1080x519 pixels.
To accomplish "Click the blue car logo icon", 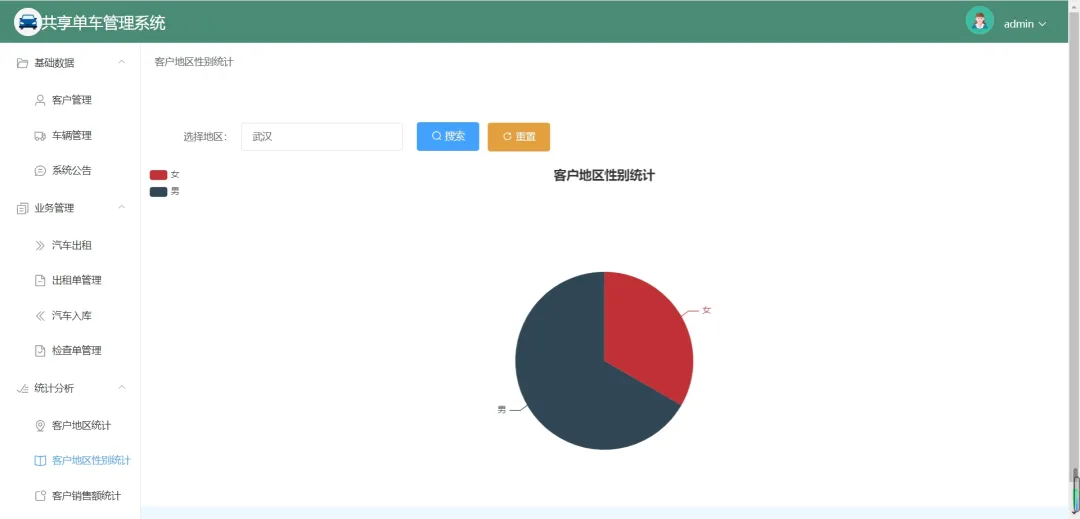I will [28, 23].
